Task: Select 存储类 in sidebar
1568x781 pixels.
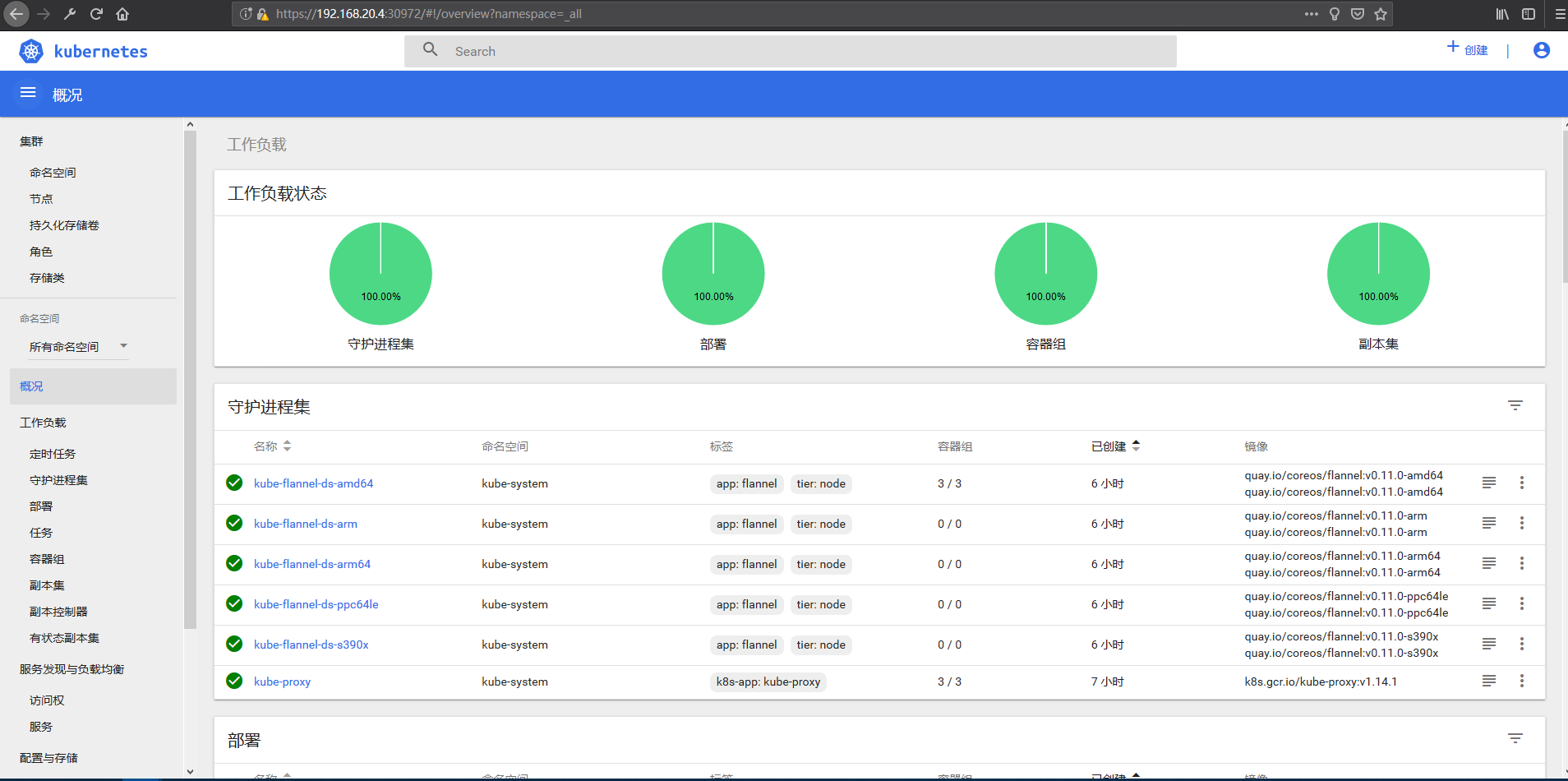Action: point(47,278)
